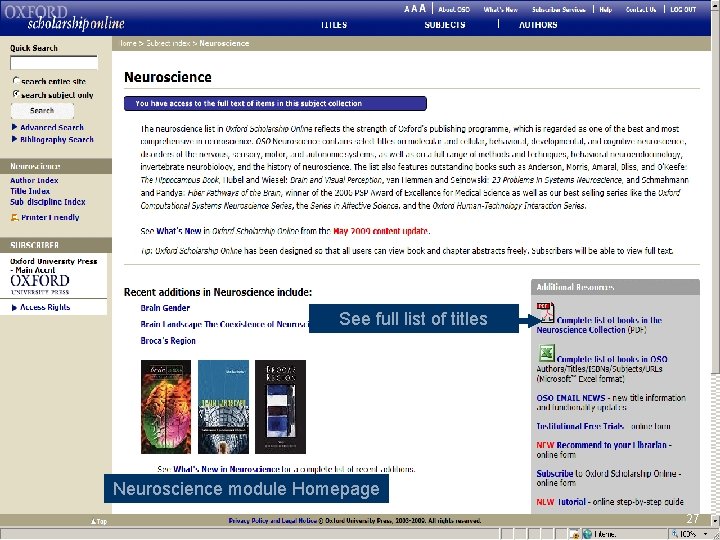Select the largest text size A
Screen dimensions: 720x540
click(x=422, y=9)
